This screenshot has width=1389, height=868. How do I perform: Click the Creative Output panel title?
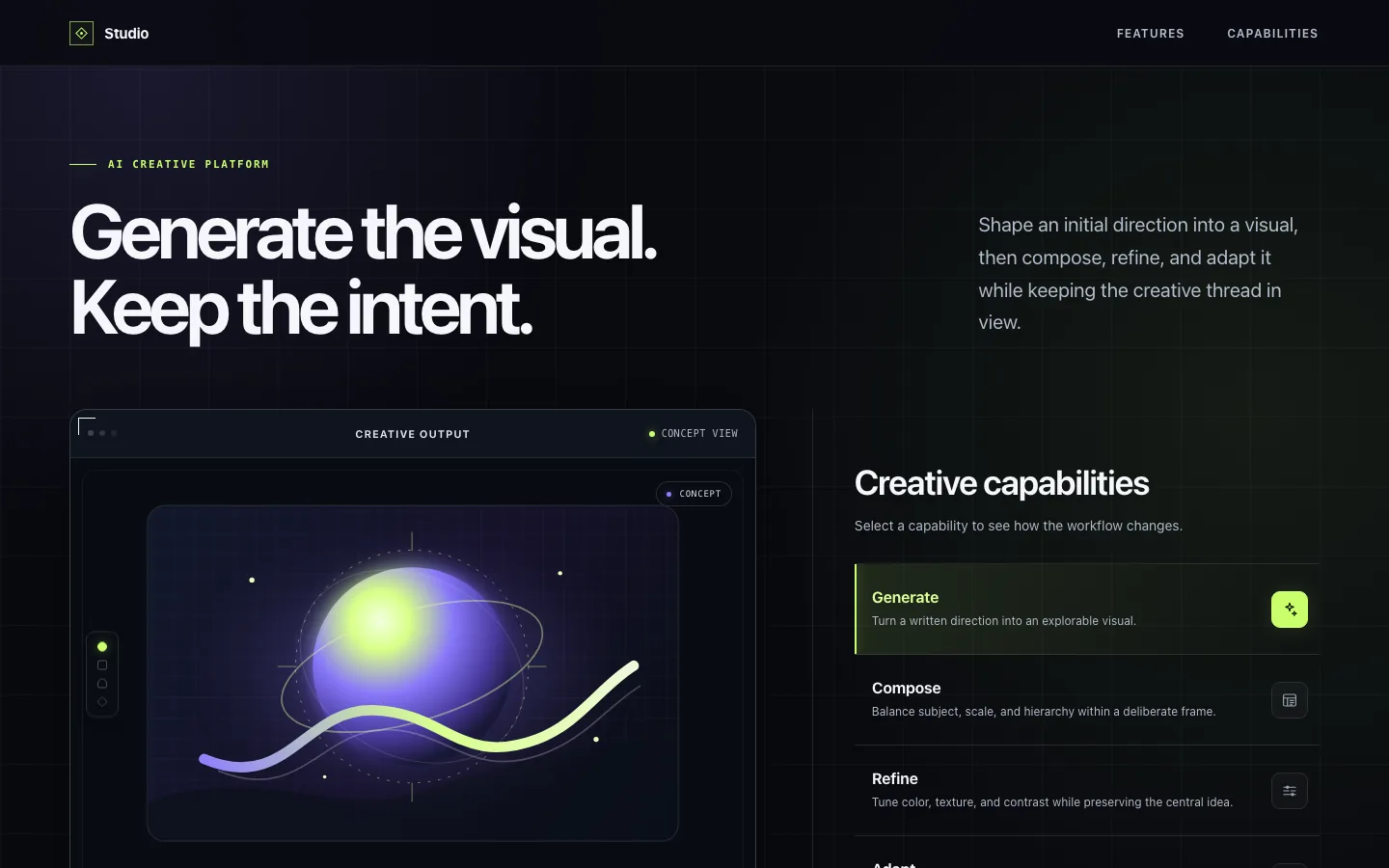click(x=413, y=434)
